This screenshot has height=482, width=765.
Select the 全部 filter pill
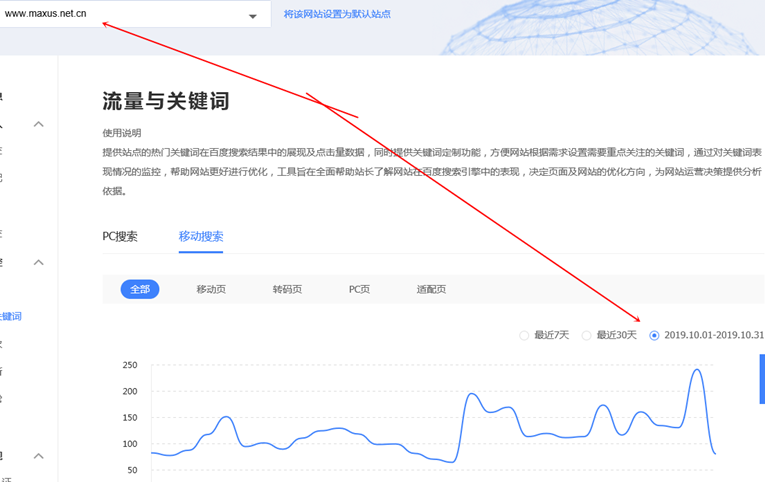tap(140, 289)
